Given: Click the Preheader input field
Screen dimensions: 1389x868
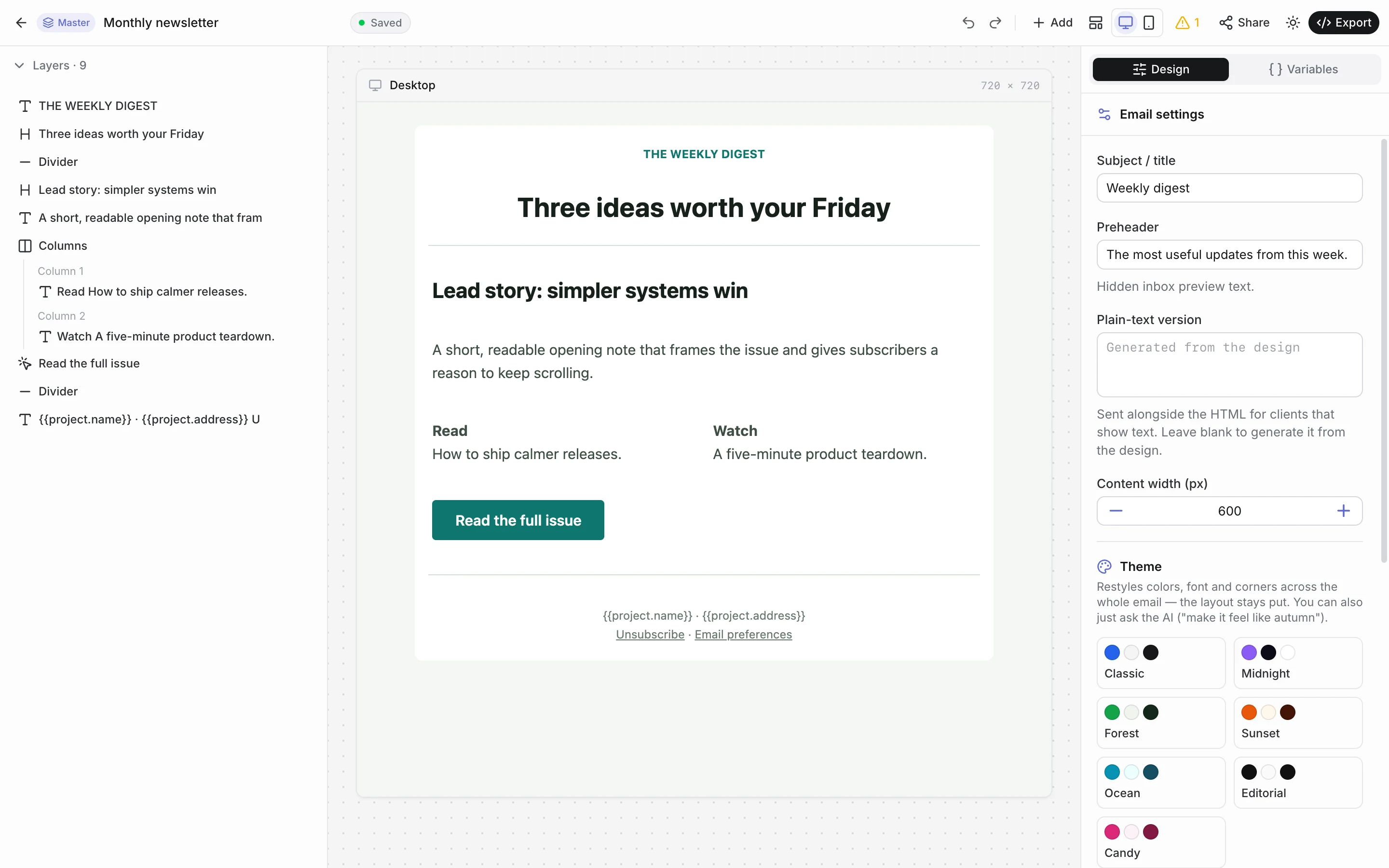Looking at the screenshot, I should 1229,254.
